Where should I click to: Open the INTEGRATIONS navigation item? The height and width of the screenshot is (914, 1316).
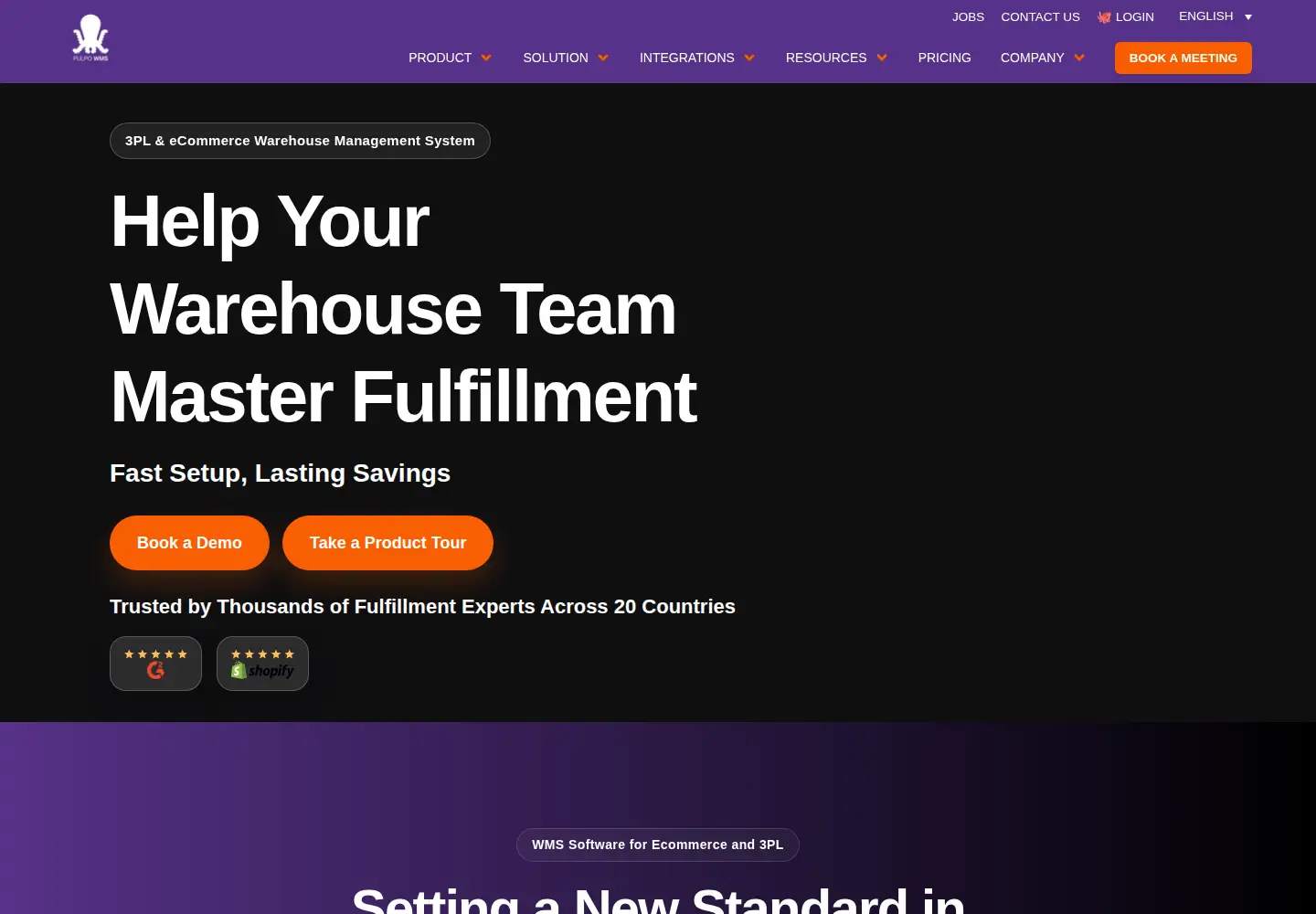[x=686, y=58]
